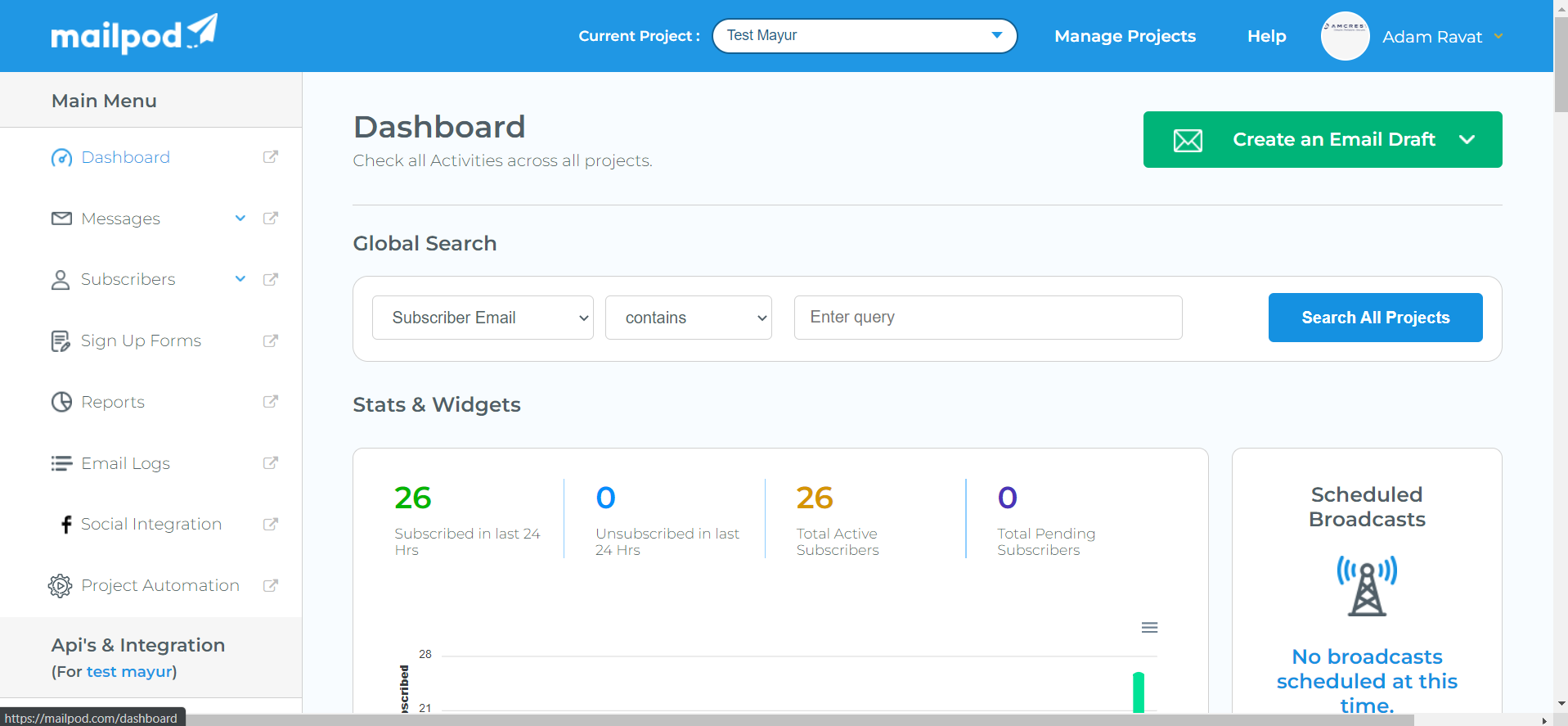The image size is (1568, 726).
Task: Click the Facebook Social Integration icon
Action: click(66, 525)
